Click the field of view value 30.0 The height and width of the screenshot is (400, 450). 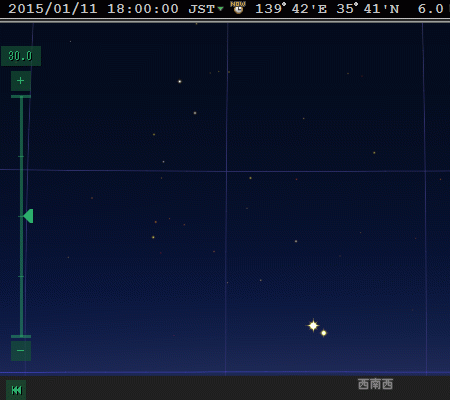click(21, 56)
